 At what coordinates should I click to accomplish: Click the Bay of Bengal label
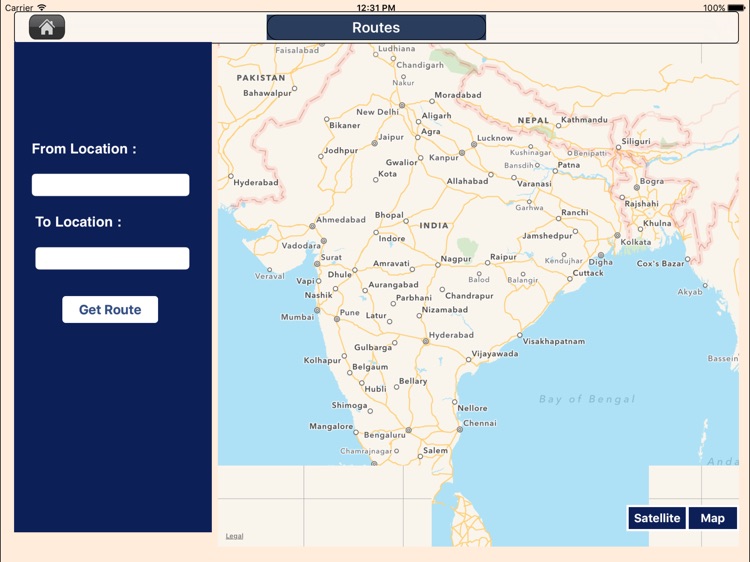coord(587,399)
